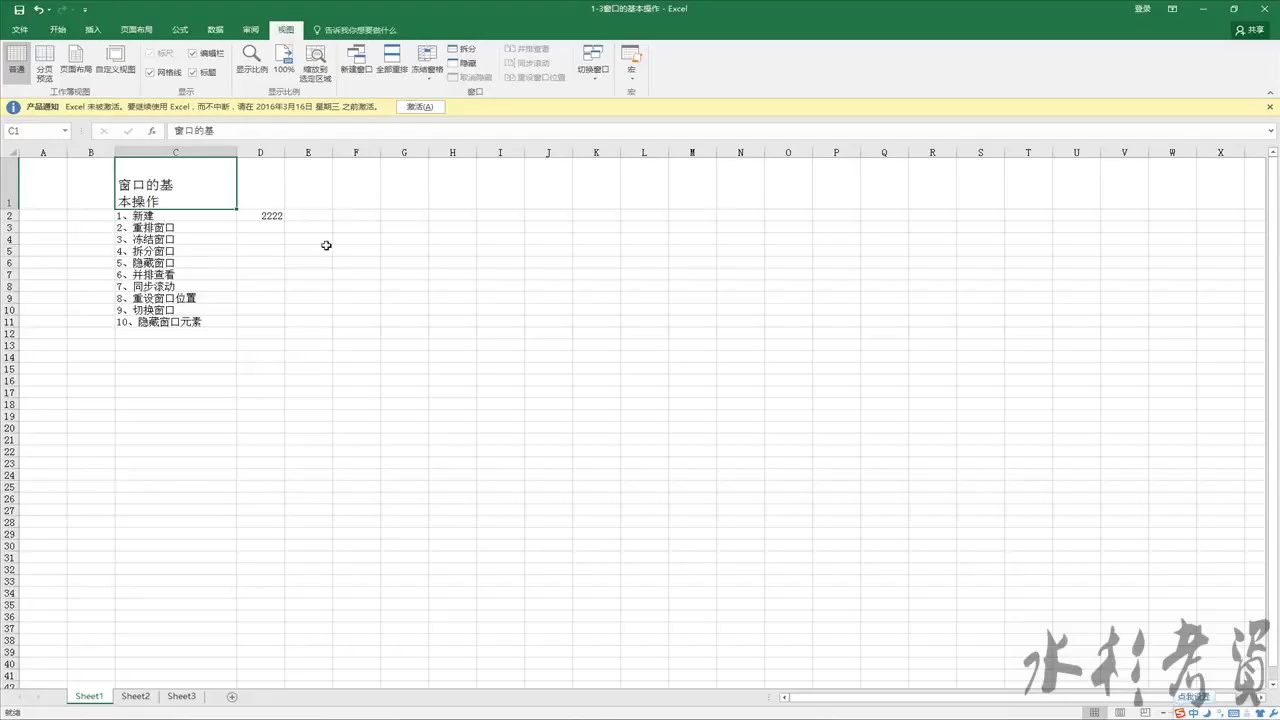Open the Undo history dropdown arrow
This screenshot has width=1280, height=720.
[50, 9]
